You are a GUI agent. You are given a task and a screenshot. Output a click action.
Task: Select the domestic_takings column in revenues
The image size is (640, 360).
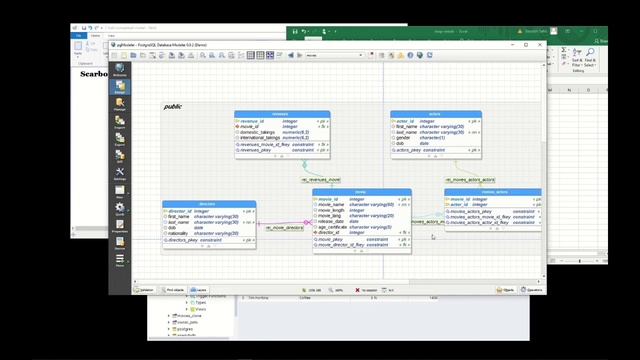click(282, 132)
